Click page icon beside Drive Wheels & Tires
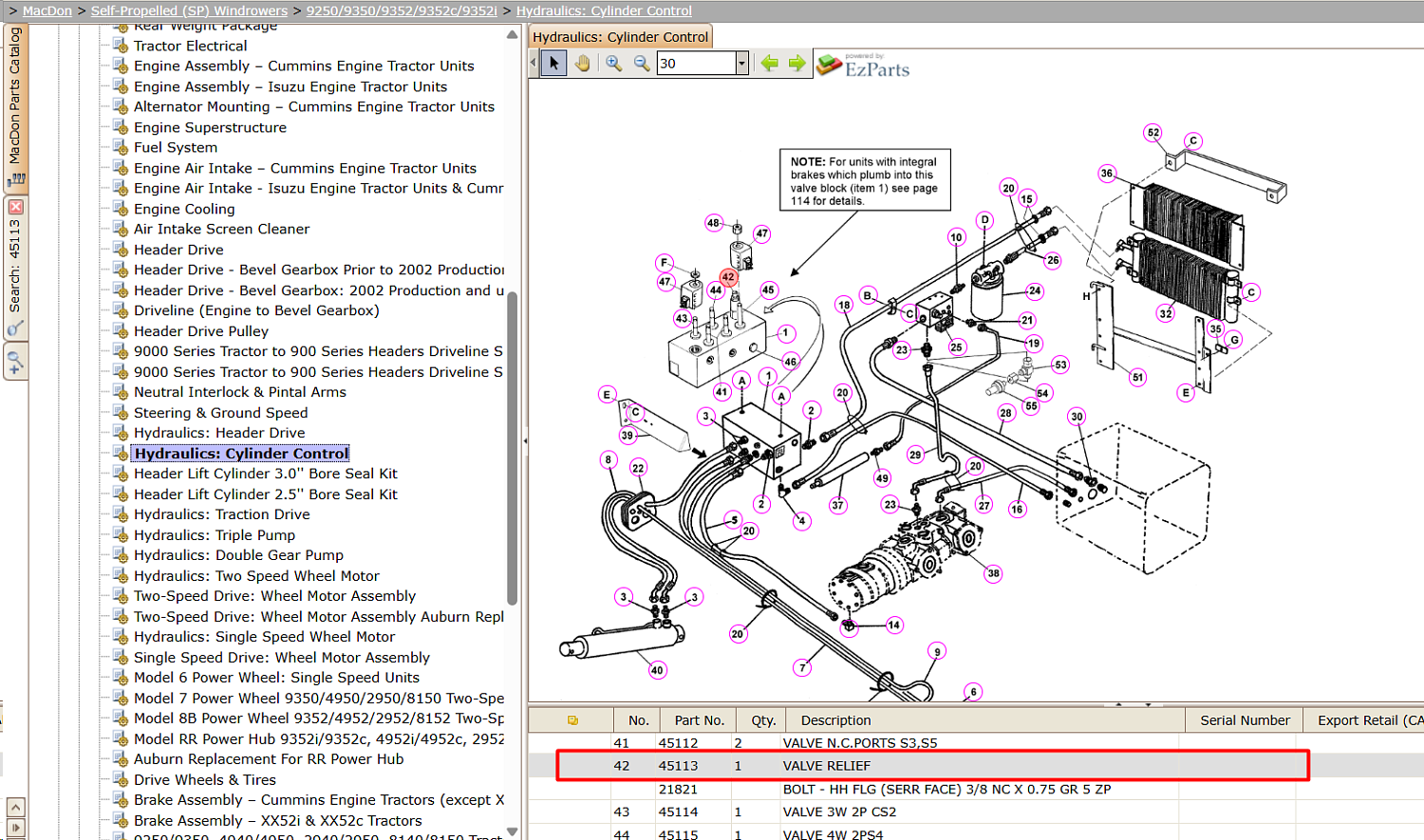 (121, 780)
